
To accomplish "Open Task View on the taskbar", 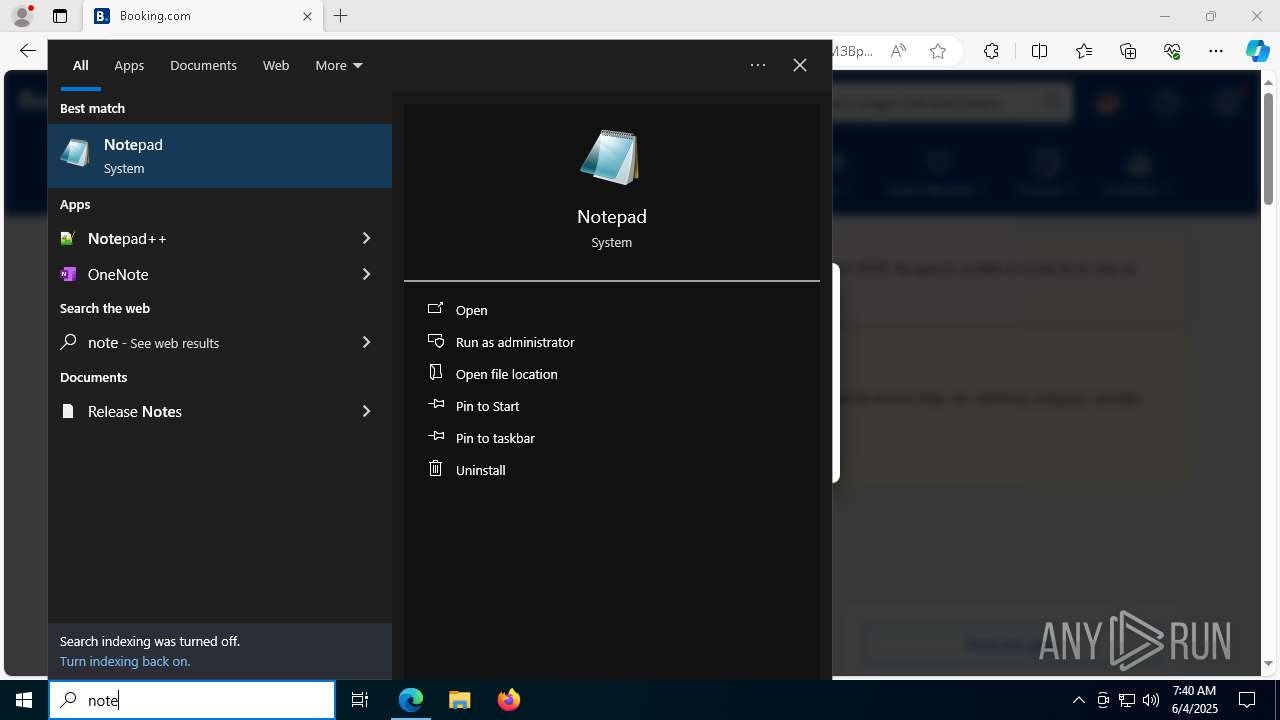I will (360, 700).
